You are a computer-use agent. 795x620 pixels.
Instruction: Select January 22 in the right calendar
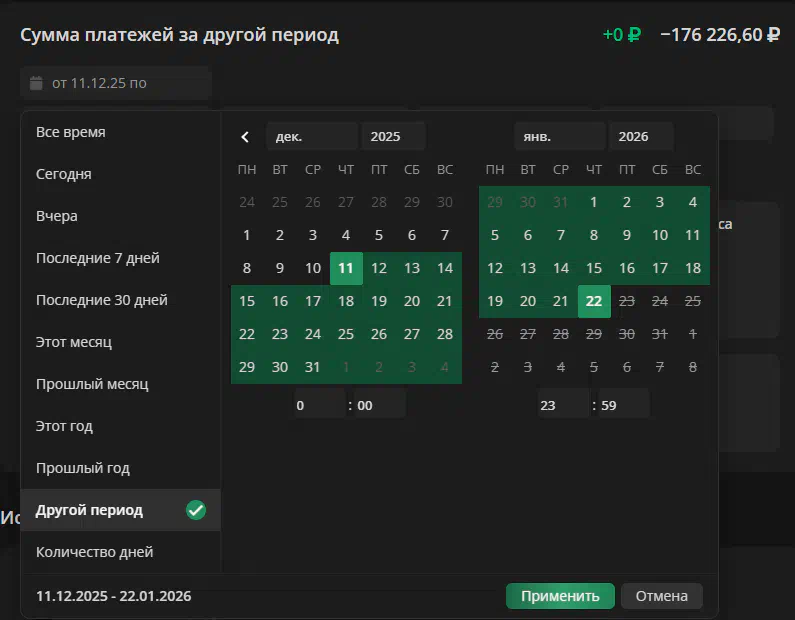[594, 301]
